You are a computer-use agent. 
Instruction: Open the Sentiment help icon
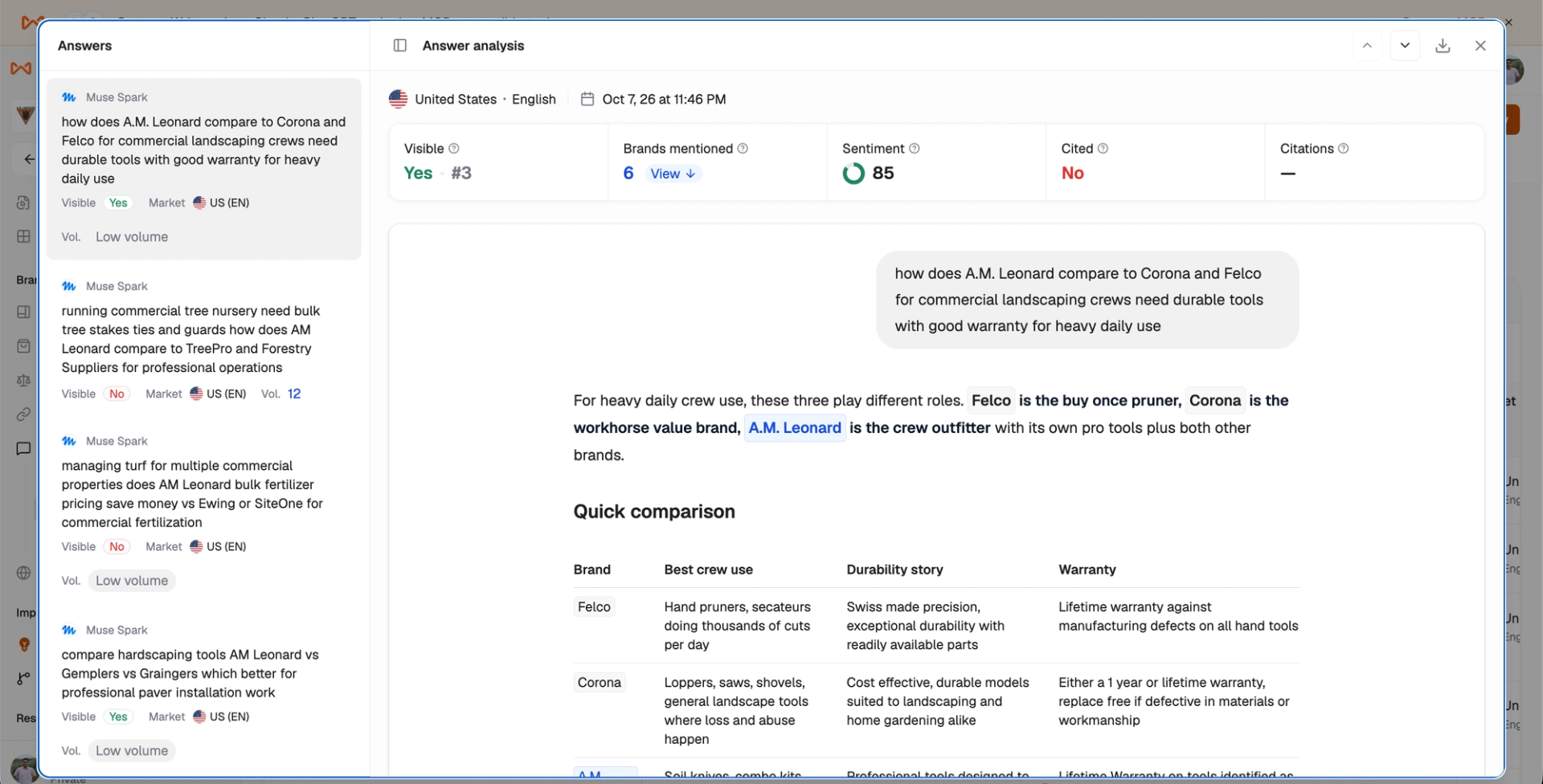[x=914, y=149]
